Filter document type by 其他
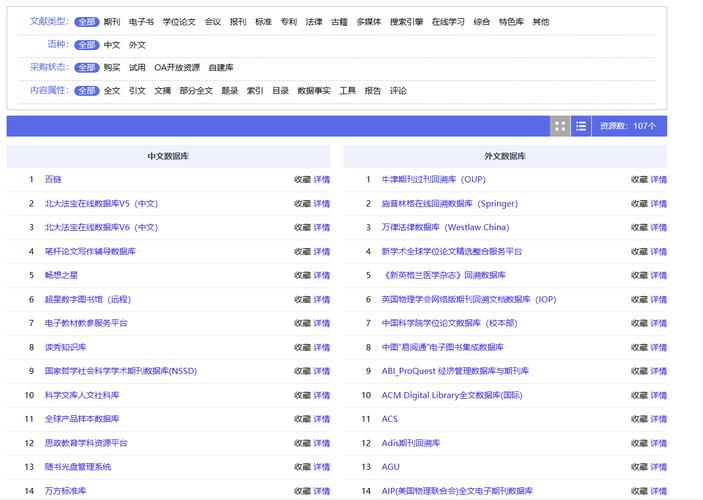This screenshot has height=500, width=703. click(x=541, y=22)
